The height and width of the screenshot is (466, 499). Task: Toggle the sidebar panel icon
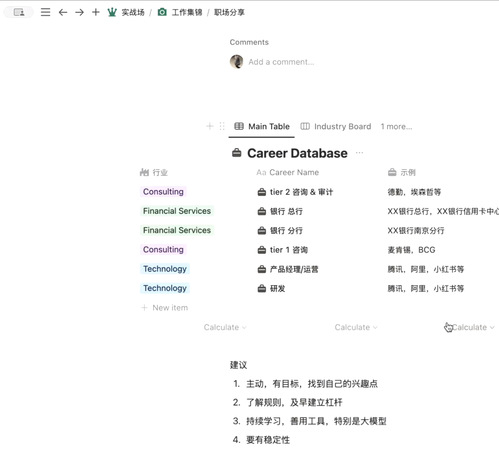pos(19,12)
